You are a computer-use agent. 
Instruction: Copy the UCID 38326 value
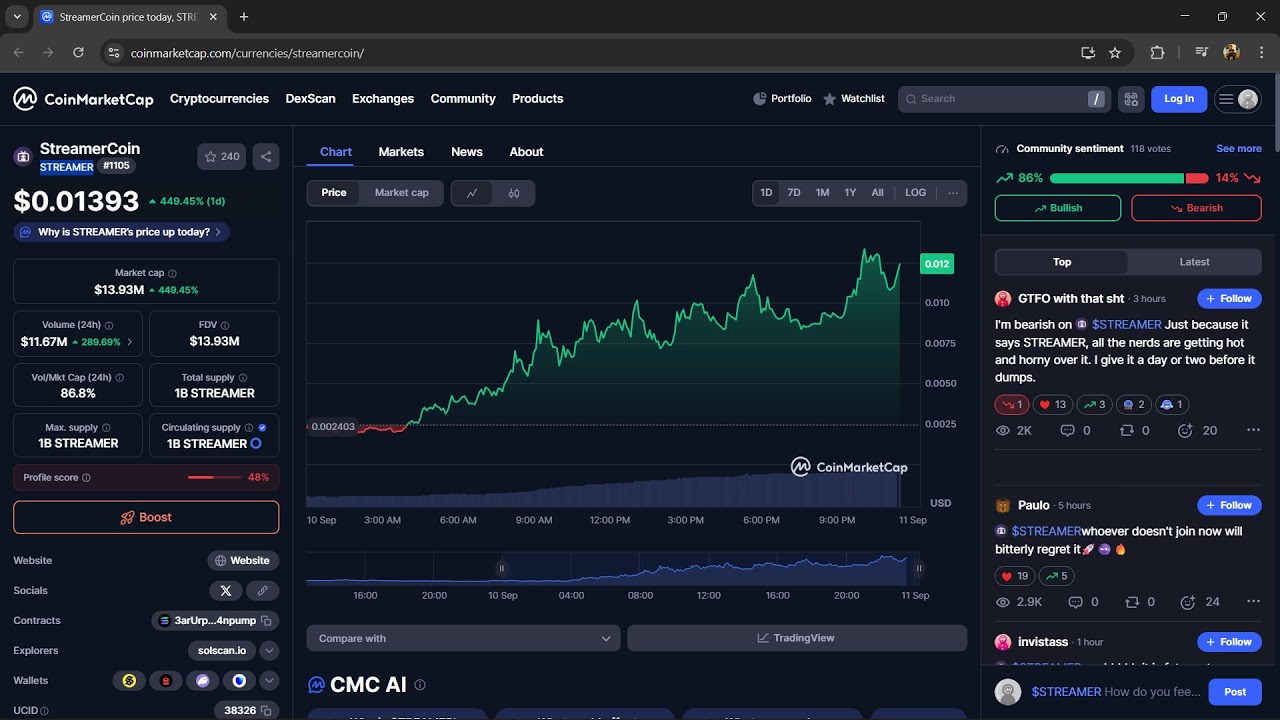click(x=266, y=710)
